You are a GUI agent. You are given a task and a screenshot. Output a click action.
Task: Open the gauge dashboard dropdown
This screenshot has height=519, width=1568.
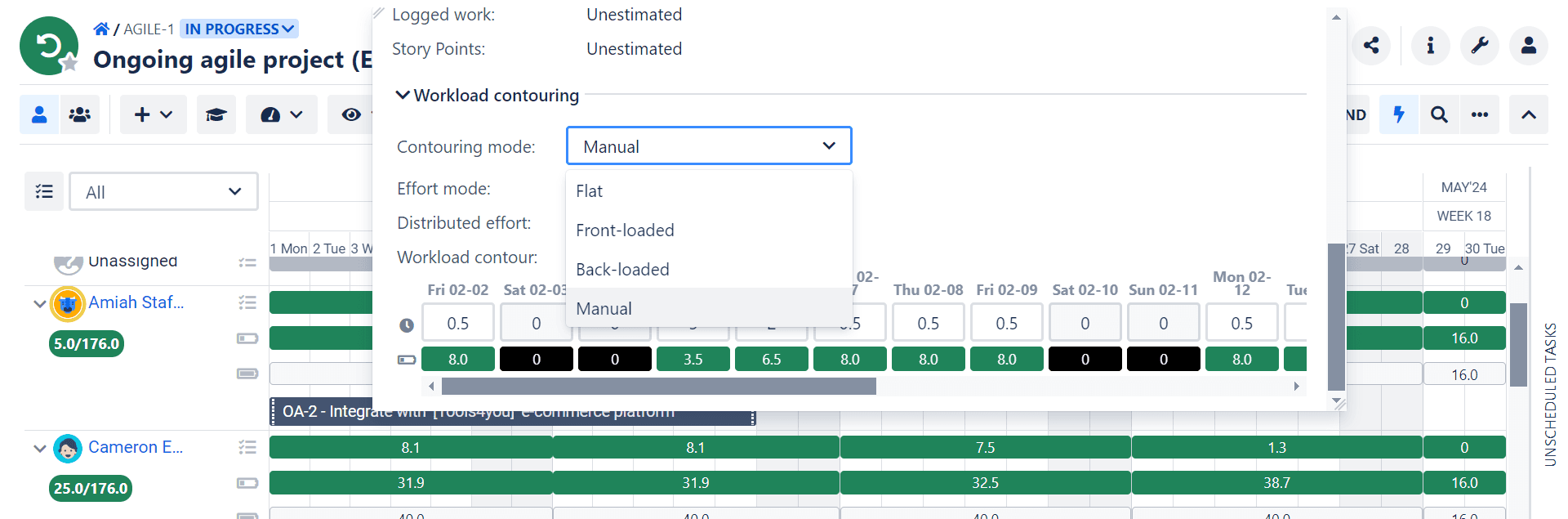coord(282,114)
